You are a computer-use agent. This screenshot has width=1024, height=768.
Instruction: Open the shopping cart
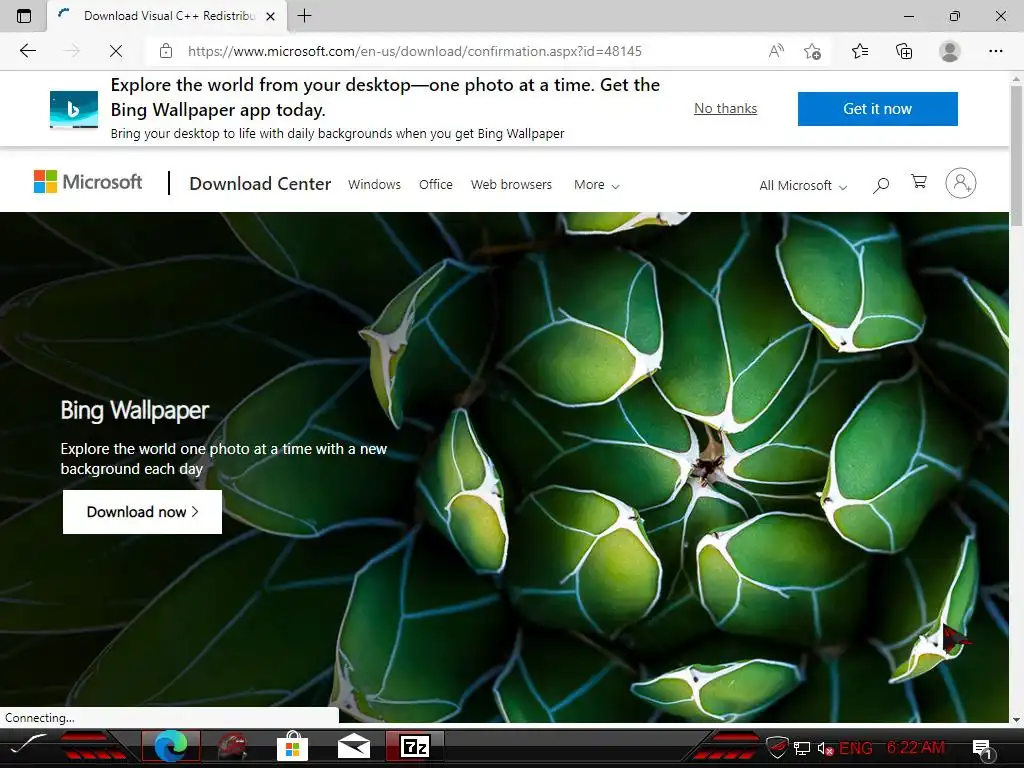click(x=919, y=182)
